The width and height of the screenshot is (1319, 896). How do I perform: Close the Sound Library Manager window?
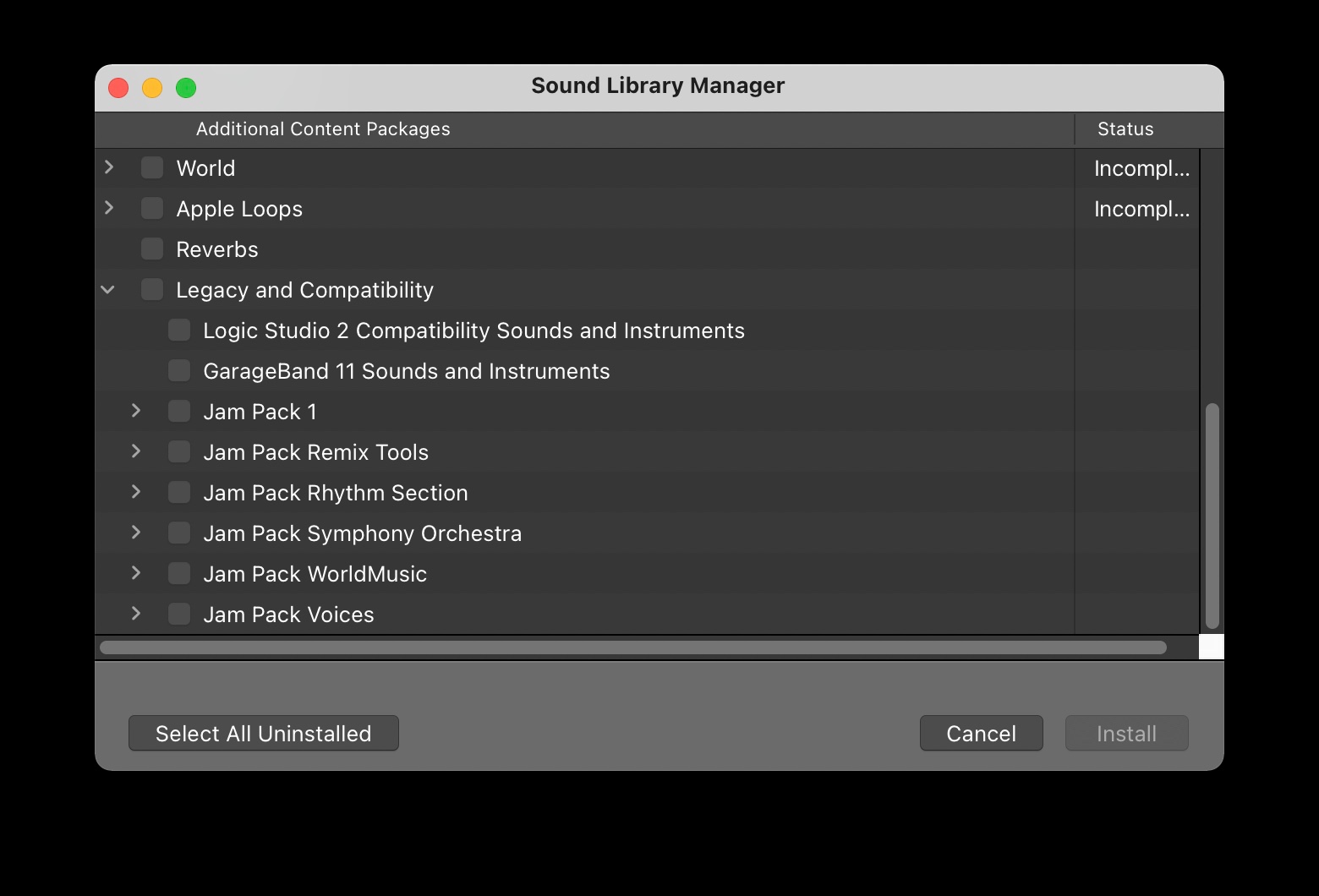click(118, 87)
